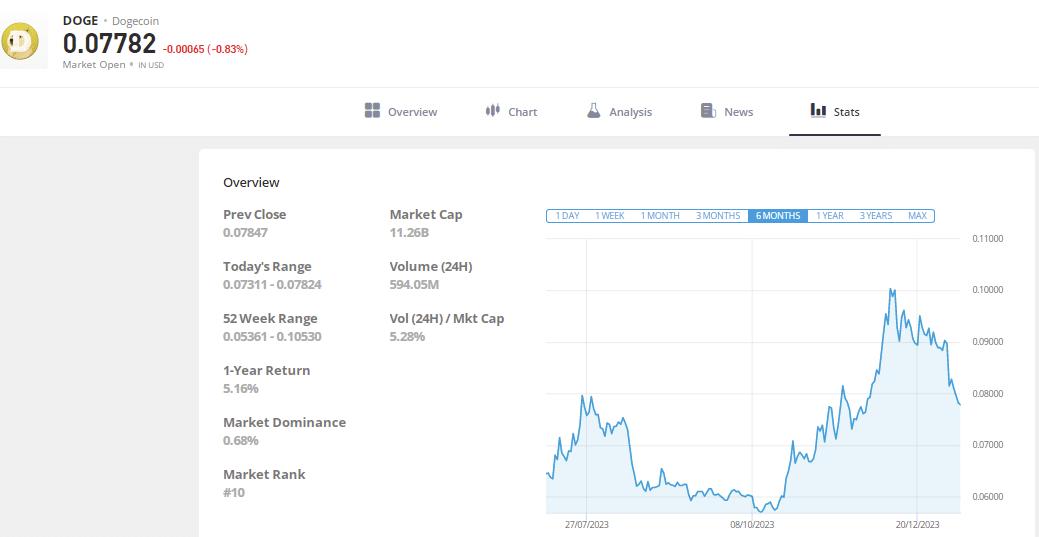Click the Stats bar chart icon
The image size is (1039, 537).
pos(818,110)
